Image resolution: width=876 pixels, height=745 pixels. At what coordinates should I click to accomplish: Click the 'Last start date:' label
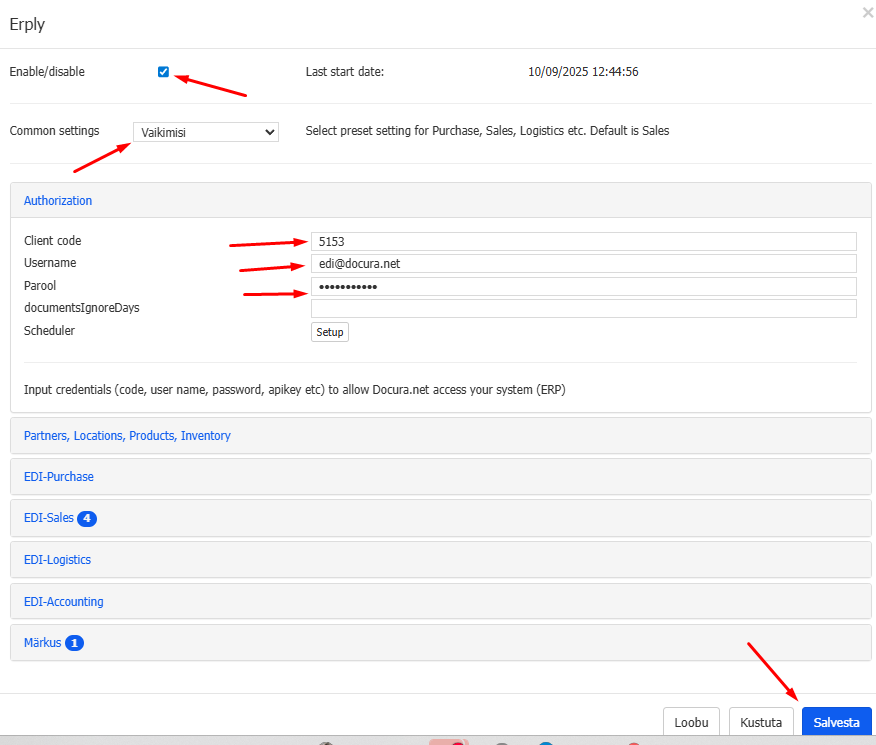[x=345, y=71]
